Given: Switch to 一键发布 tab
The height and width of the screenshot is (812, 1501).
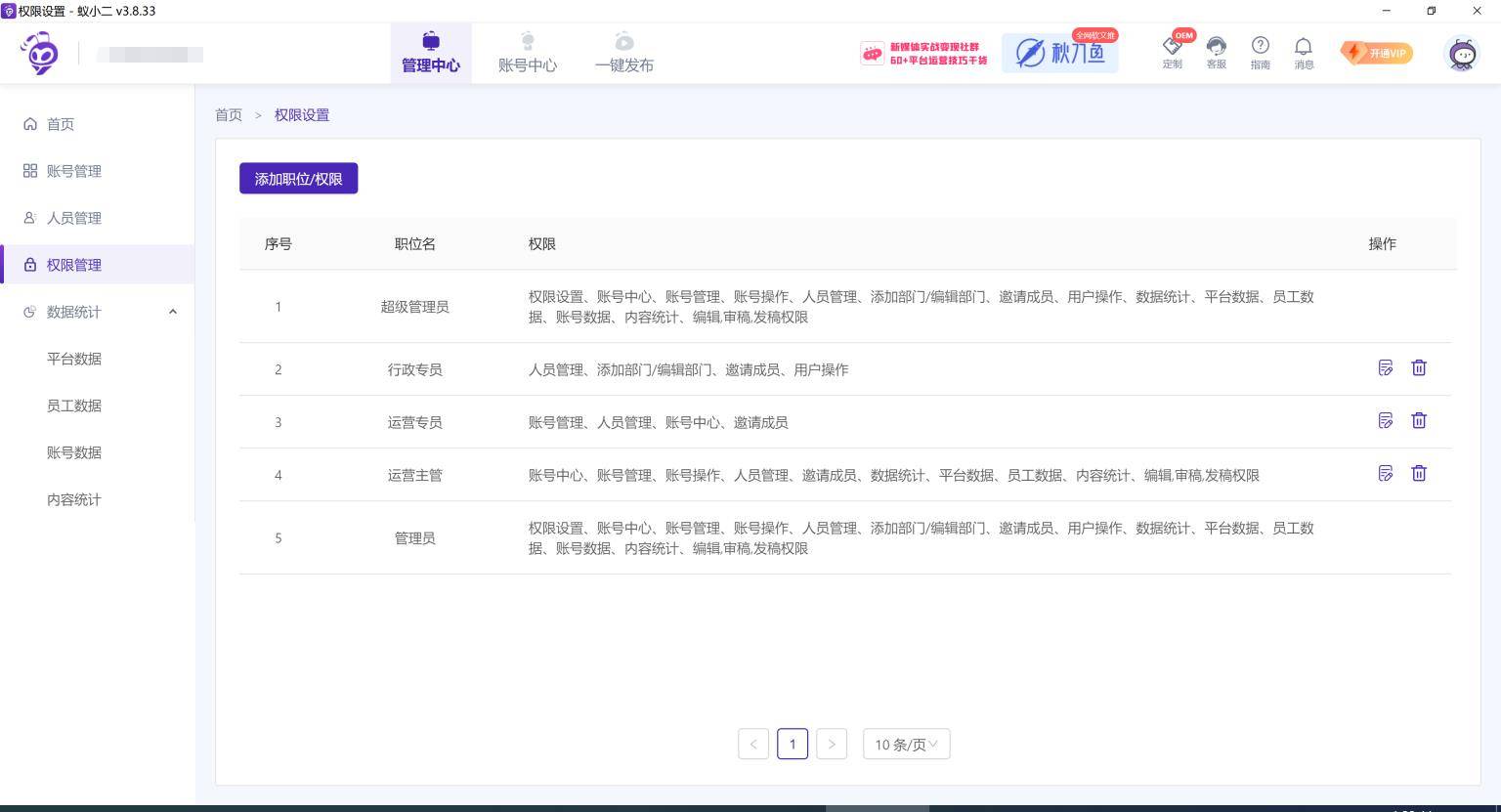Looking at the screenshot, I should (x=623, y=54).
